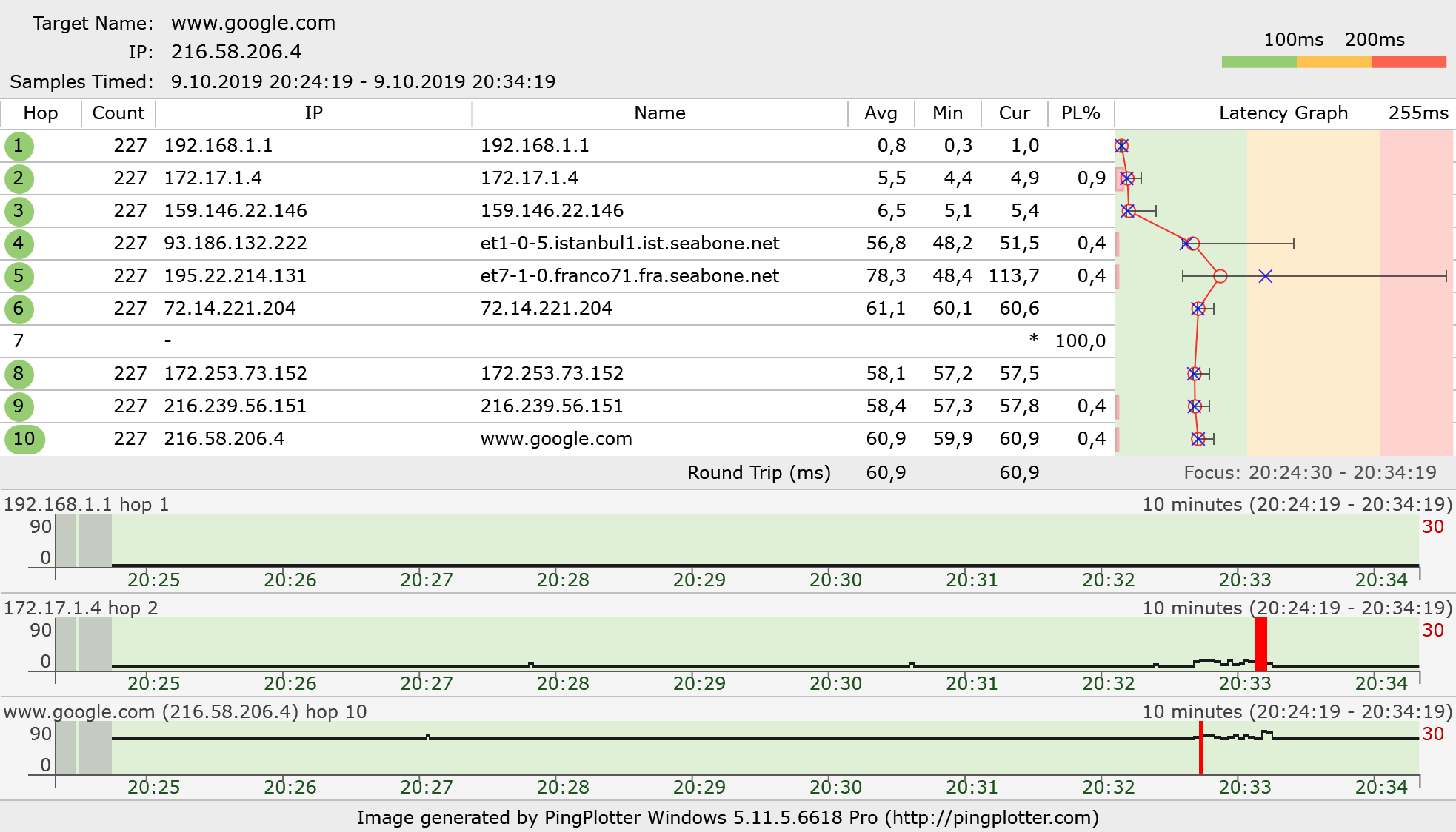Screen dimensions: 1456x832
Task: Click the hop 4 latency graph marker
Action: pos(1189,244)
